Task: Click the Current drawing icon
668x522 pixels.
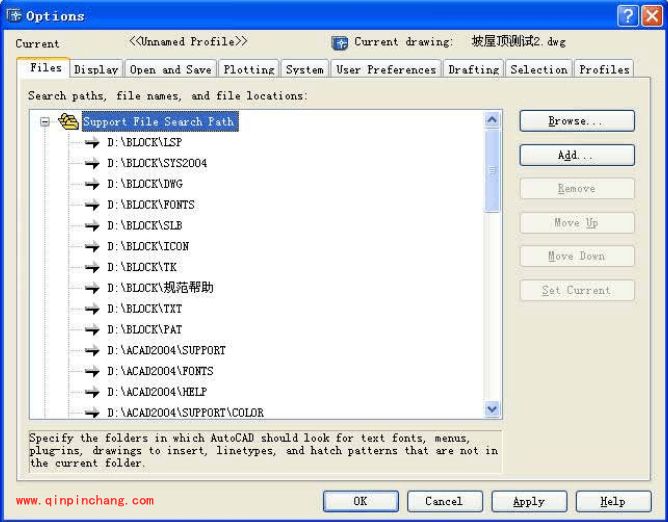Action: pos(340,43)
